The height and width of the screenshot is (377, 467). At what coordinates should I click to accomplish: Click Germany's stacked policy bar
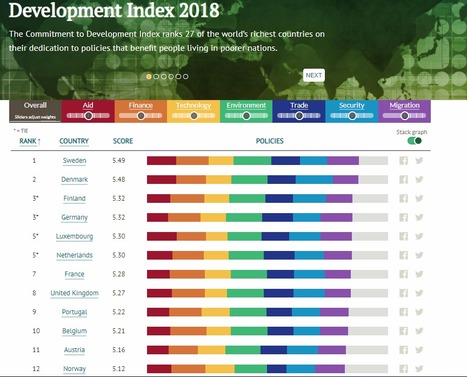pos(267,217)
